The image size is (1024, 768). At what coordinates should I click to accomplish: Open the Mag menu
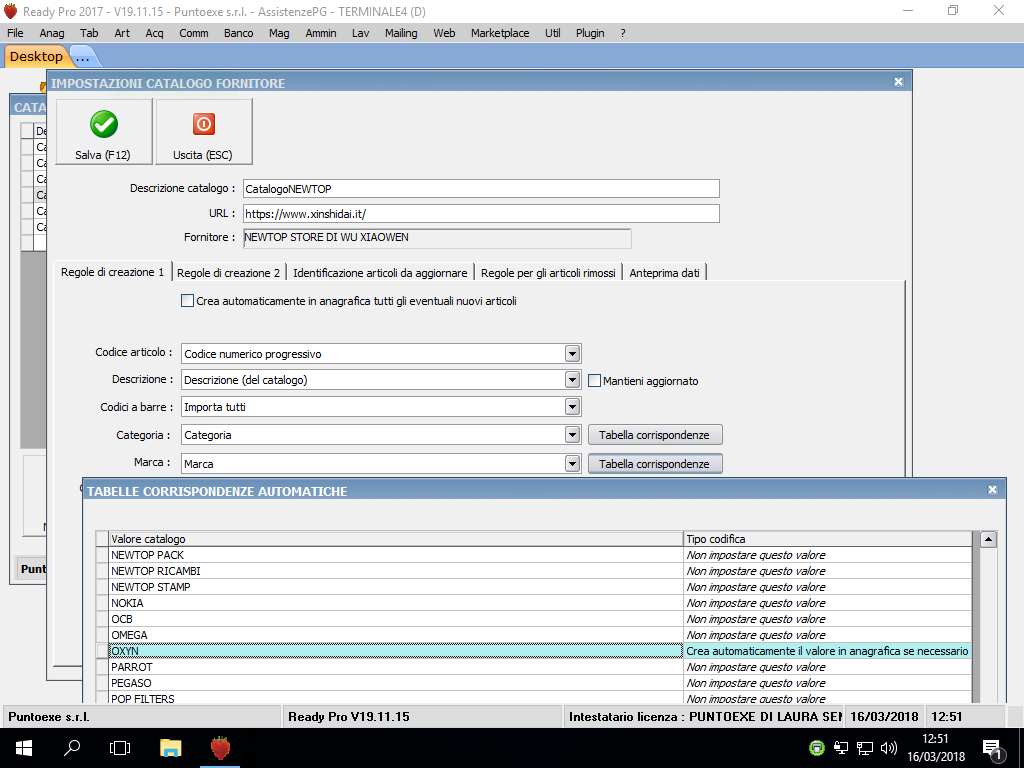[x=279, y=33]
